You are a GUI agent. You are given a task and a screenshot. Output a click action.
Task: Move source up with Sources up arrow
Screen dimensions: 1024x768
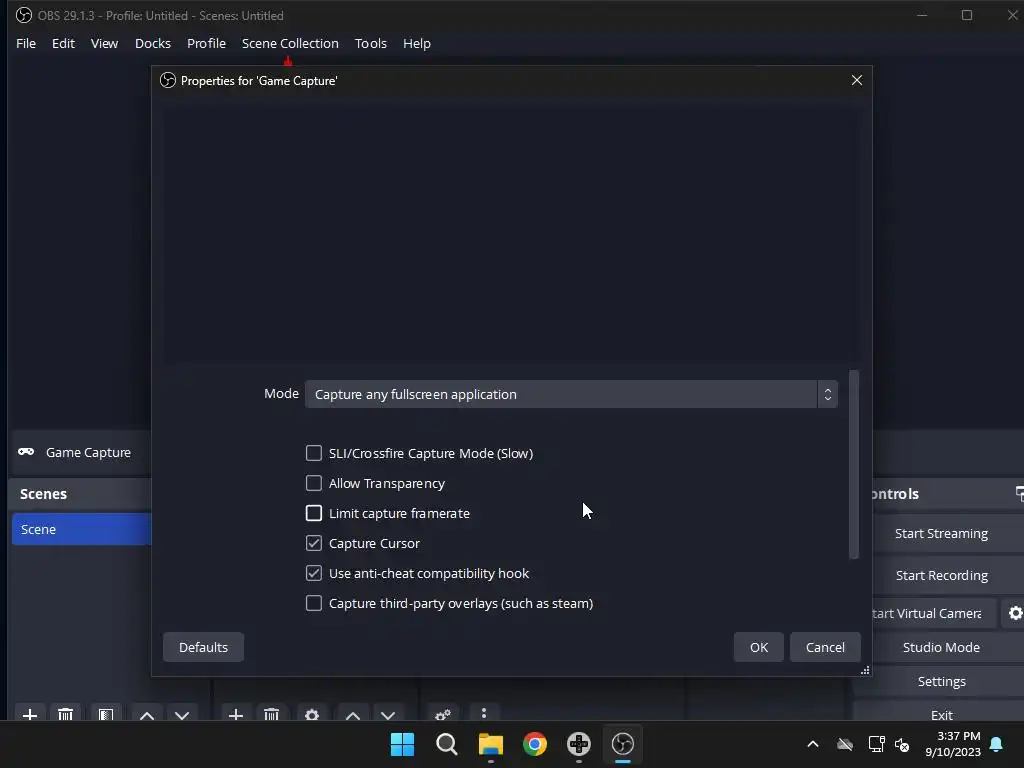coord(353,714)
